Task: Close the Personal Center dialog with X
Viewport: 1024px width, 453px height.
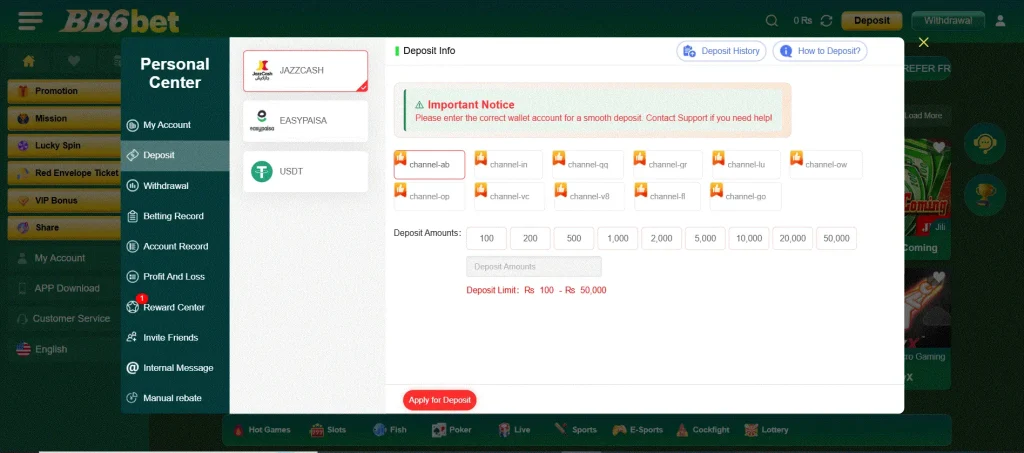Action: coord(923,42)
